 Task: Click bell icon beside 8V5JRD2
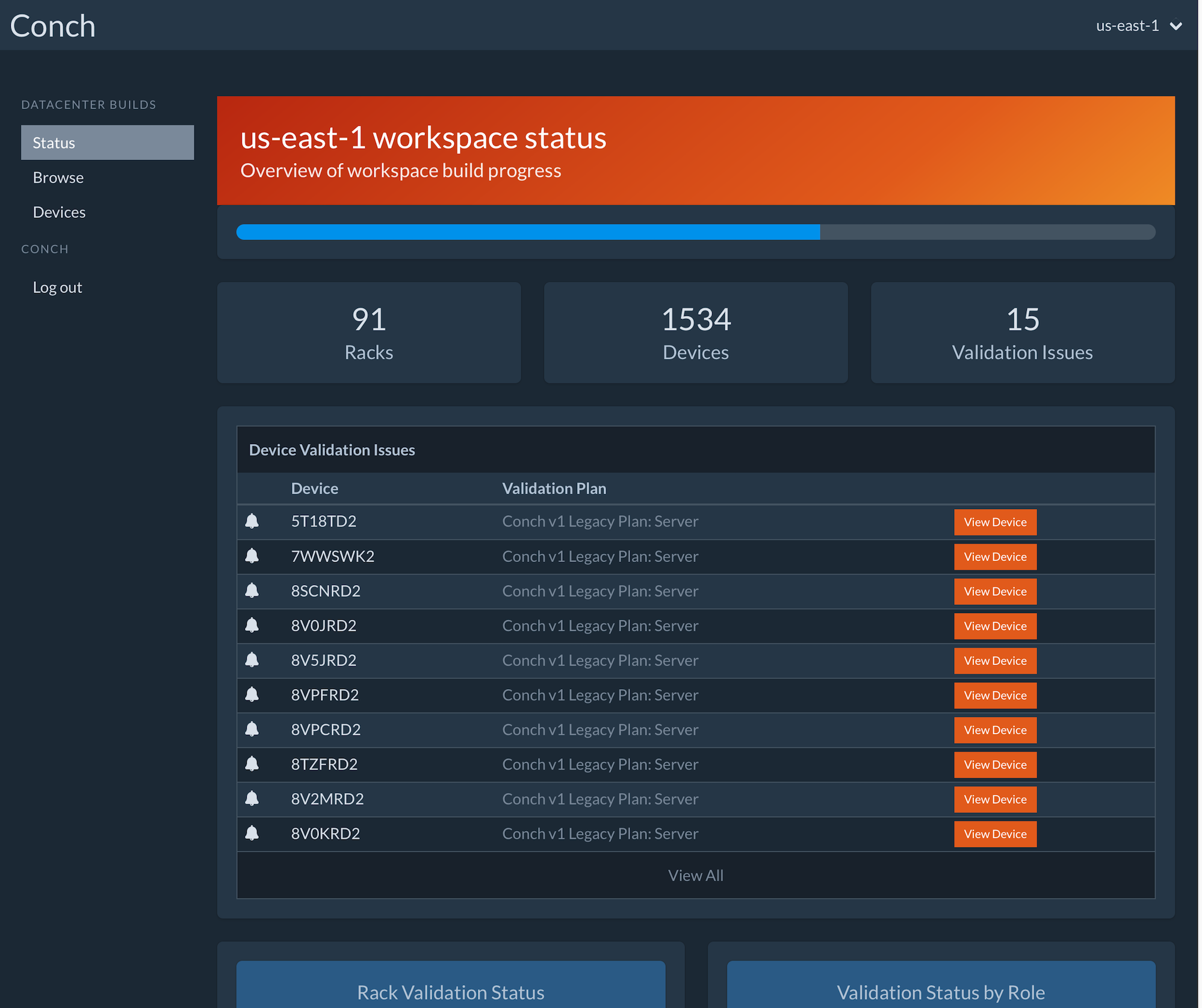coord(252,660)
